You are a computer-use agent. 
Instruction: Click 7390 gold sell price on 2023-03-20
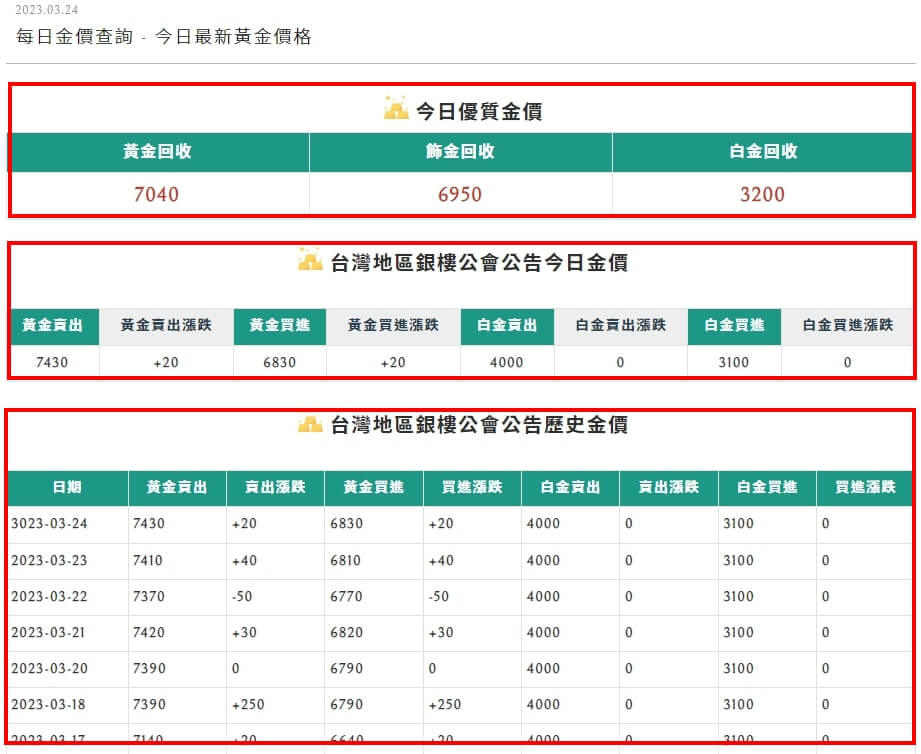tap(149, 668)
